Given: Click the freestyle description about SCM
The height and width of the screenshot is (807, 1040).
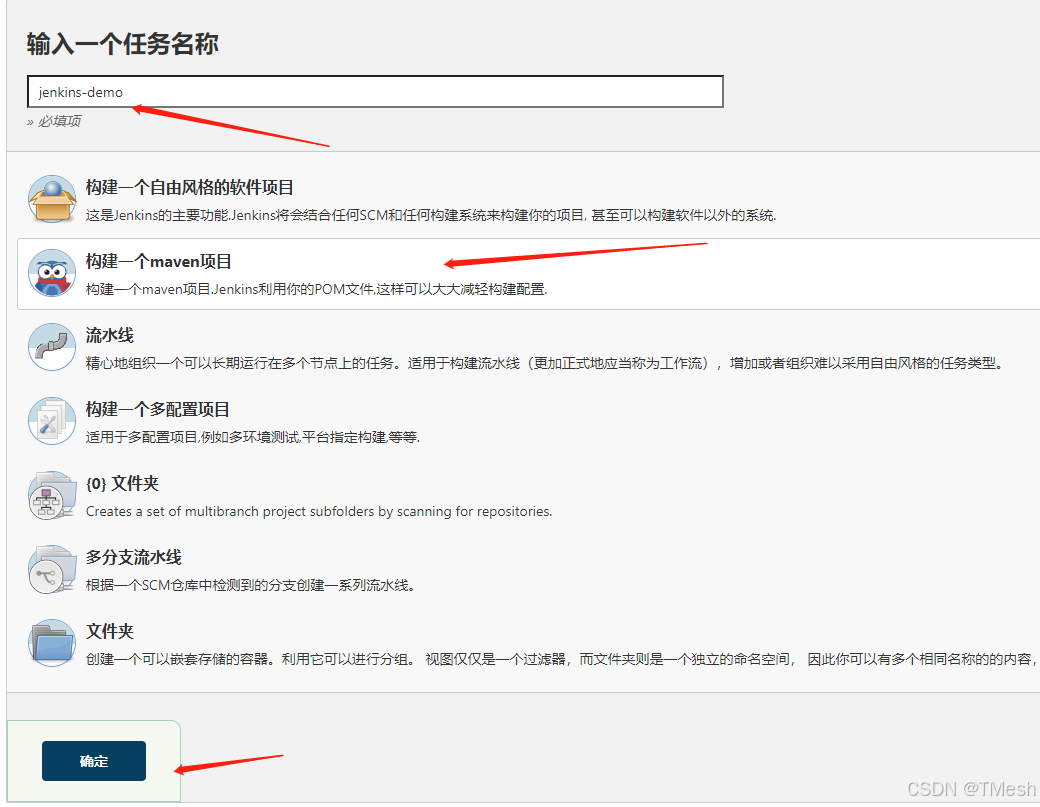Looking at the screenshot, I should coord(431,216).
